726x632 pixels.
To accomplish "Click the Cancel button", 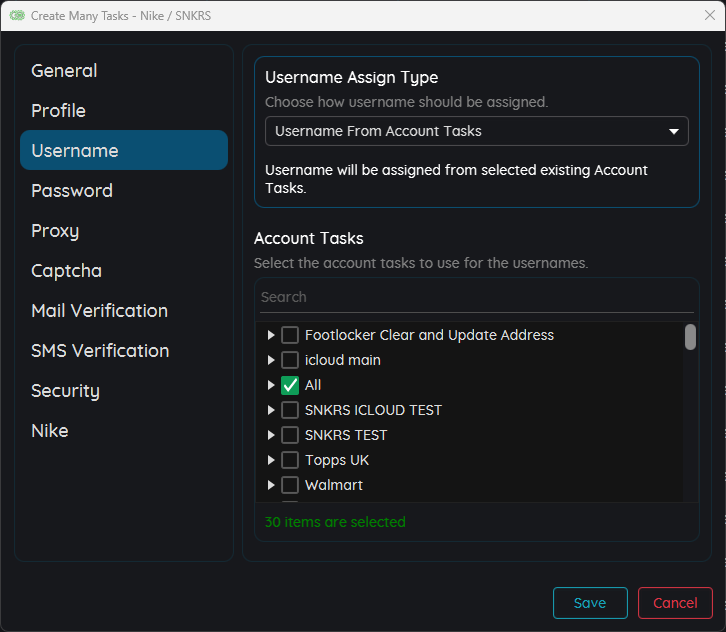I will click(x=675, y=603).
